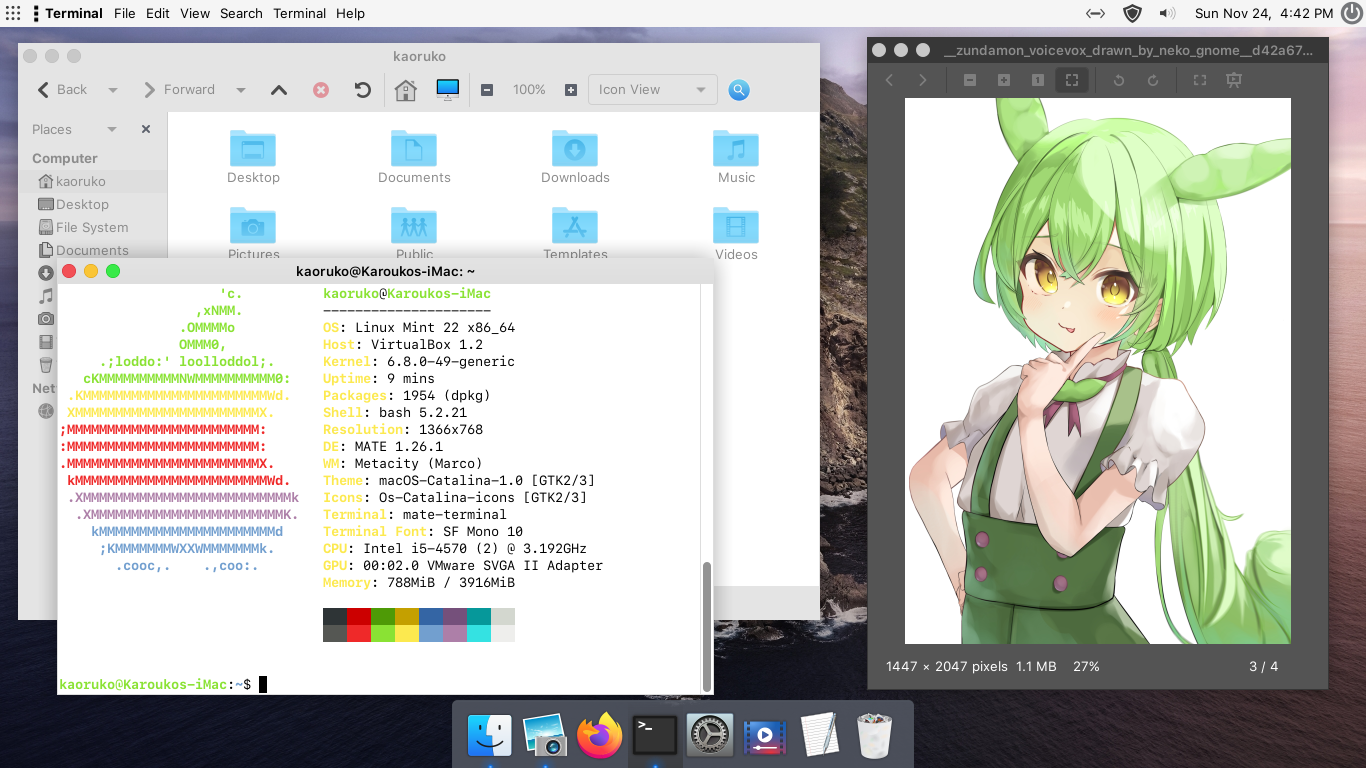Image resolution: width=1366 pixels, height=768 pixels.
Task: Show image at normal 1:1 size
Action: 1038,80
